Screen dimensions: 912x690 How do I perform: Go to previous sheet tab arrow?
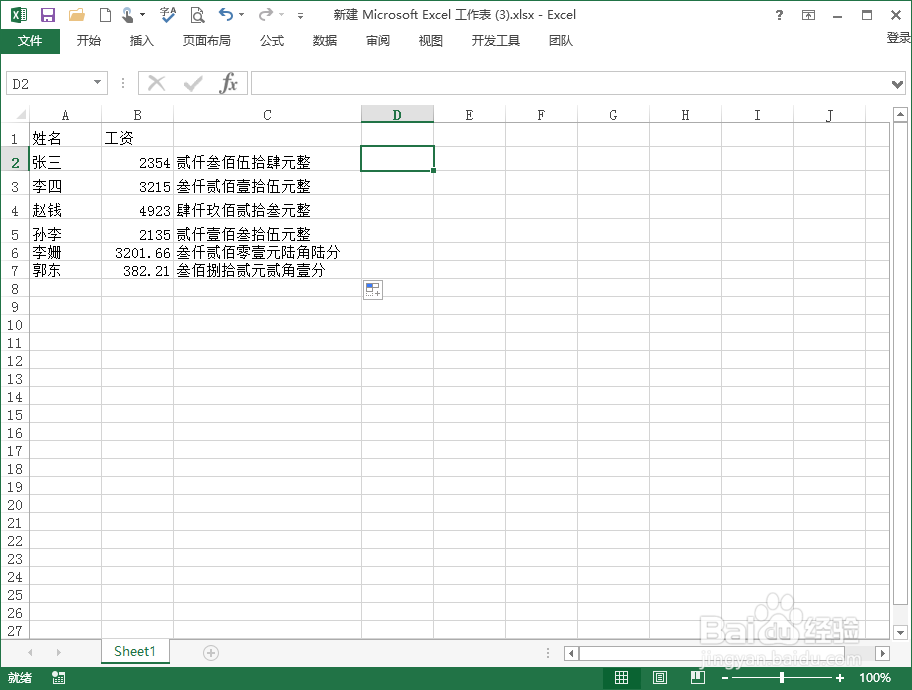tap(30, 653)
